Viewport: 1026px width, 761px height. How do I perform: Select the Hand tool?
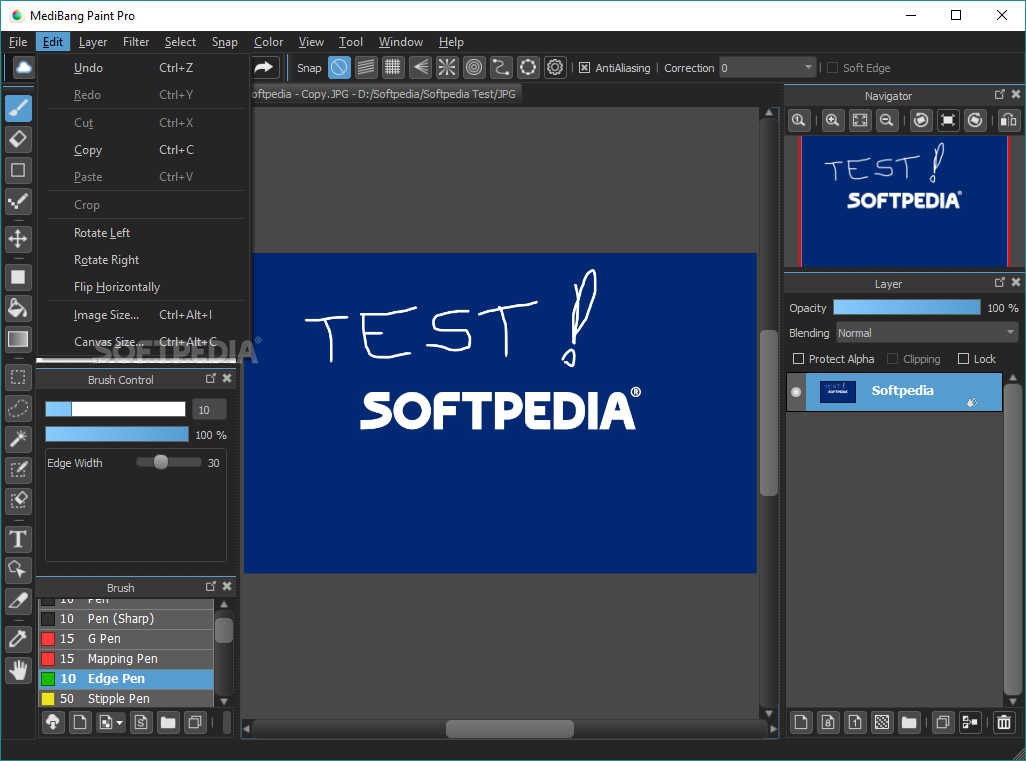pyautogui.click(x=18, y=670)
